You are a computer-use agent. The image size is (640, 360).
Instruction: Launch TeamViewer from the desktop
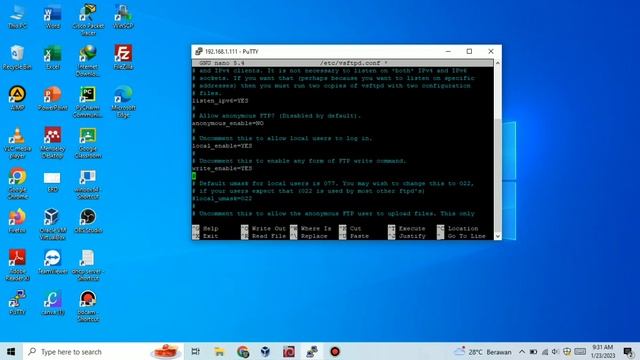click(x=53, y=262)
